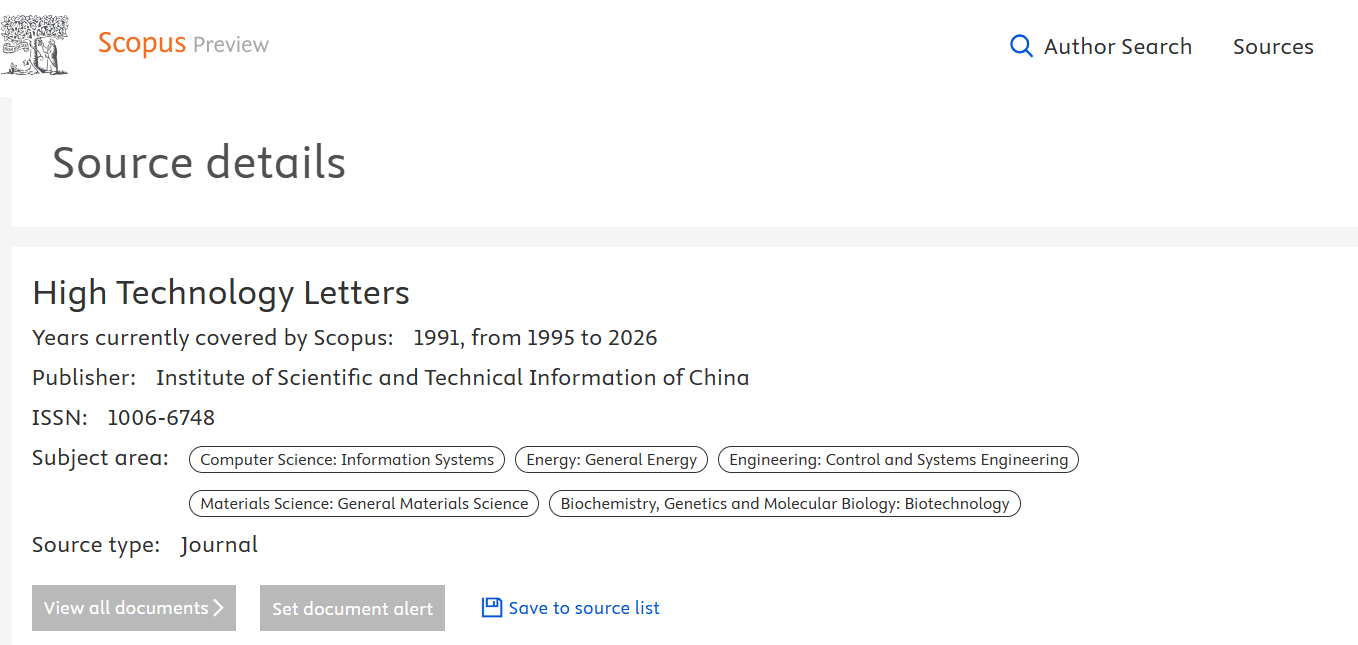Click the ISSN number 1006-6748
1358x645 pixels.
[161, 418]
